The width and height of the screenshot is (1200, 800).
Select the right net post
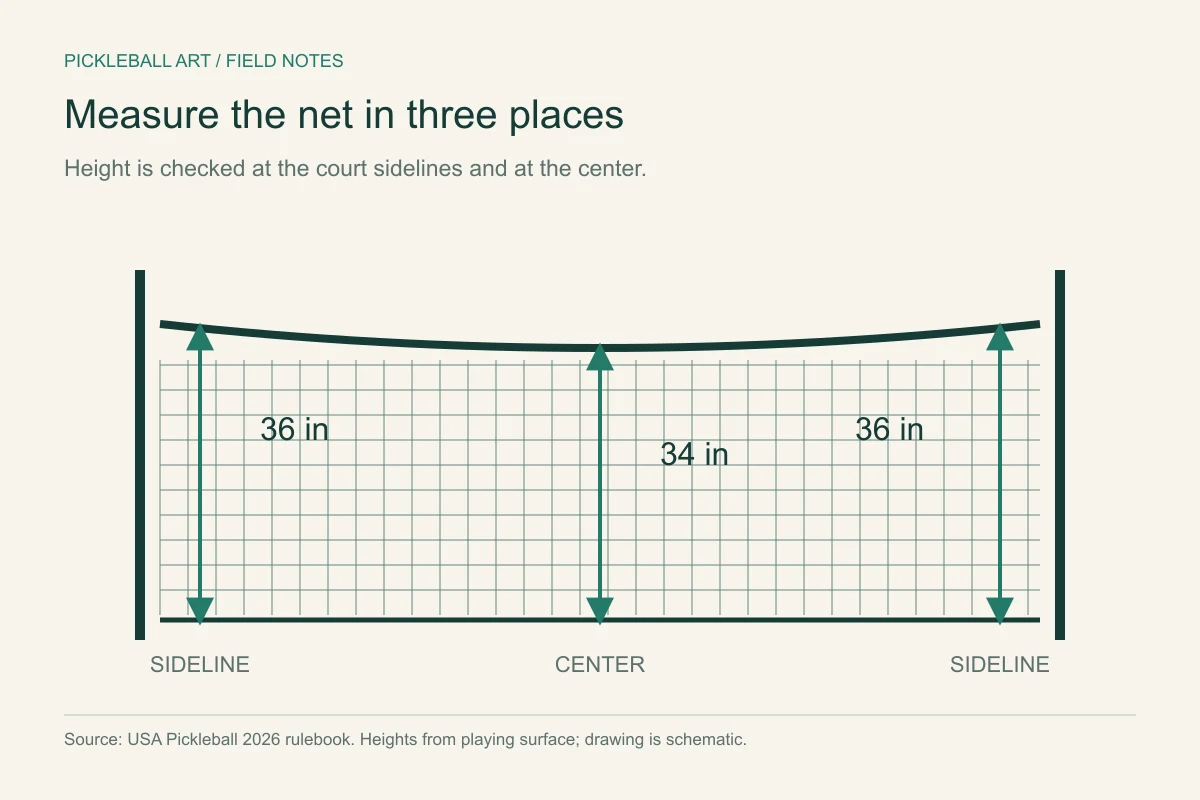click(1060, 455)
